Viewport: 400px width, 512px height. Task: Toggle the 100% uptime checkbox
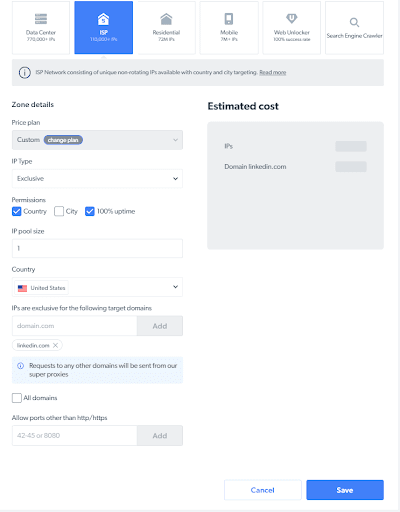point(90,211)
